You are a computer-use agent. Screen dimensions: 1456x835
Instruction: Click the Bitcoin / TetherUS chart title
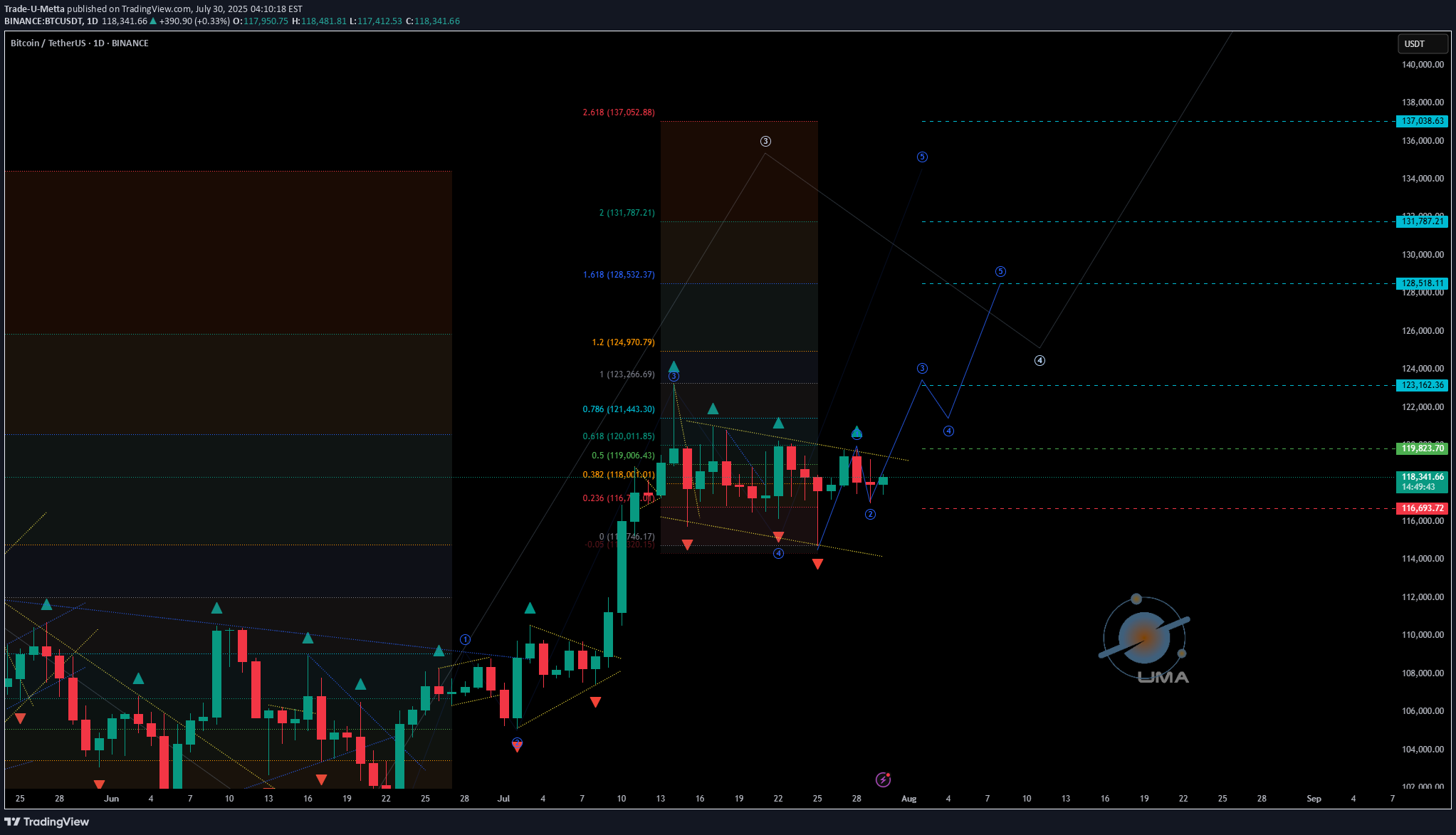click(x=80, y=43)
